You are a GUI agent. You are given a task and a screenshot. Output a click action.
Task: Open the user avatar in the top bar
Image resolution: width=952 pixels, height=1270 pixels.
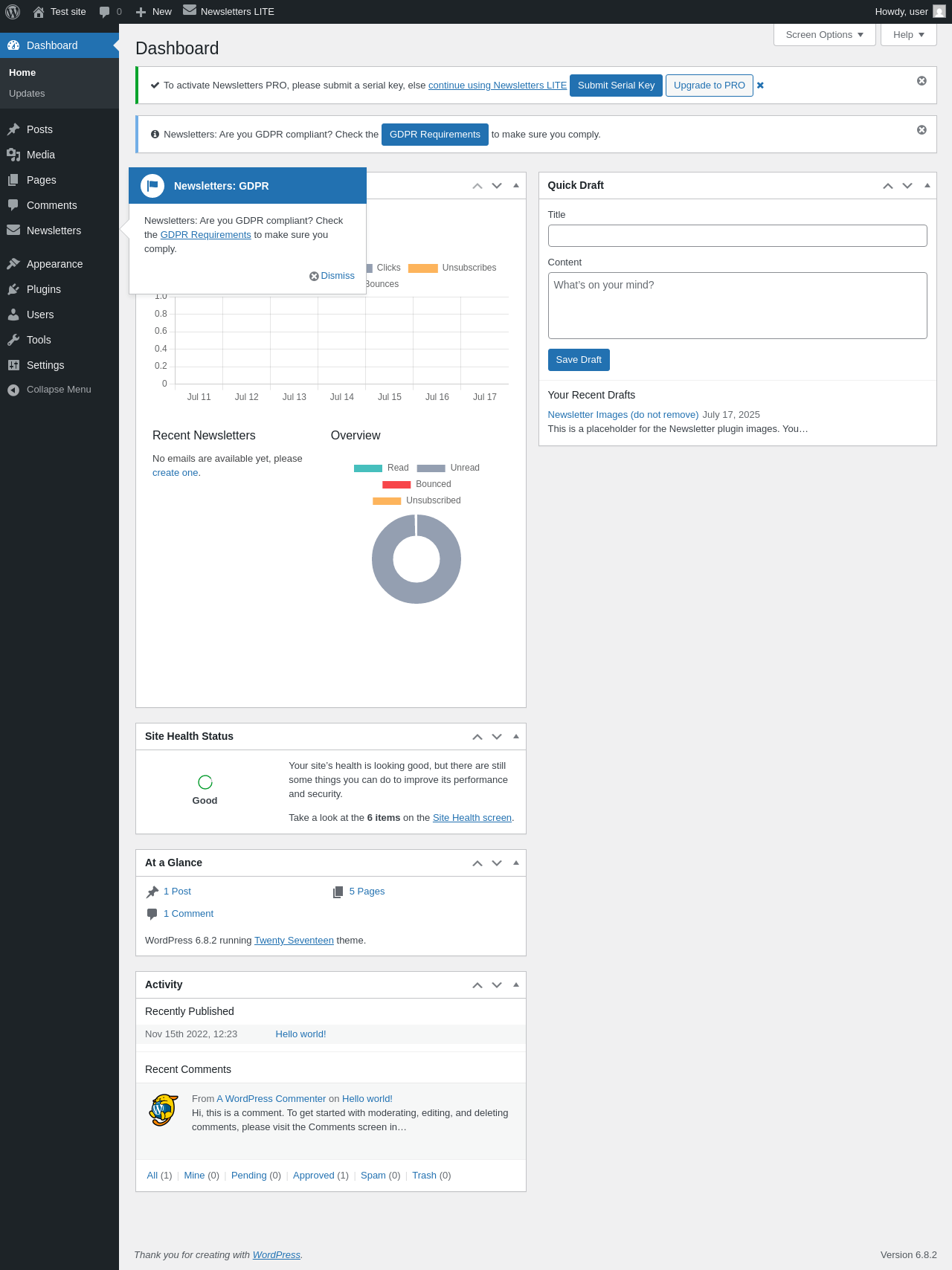[939, 12]
